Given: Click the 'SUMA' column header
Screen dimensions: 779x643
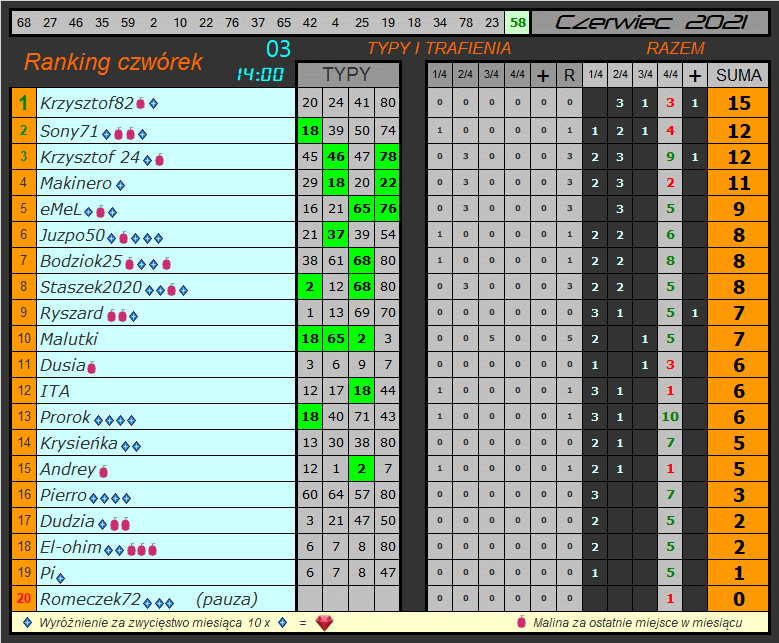Looking at the screenshot, I should coord(738,75).
